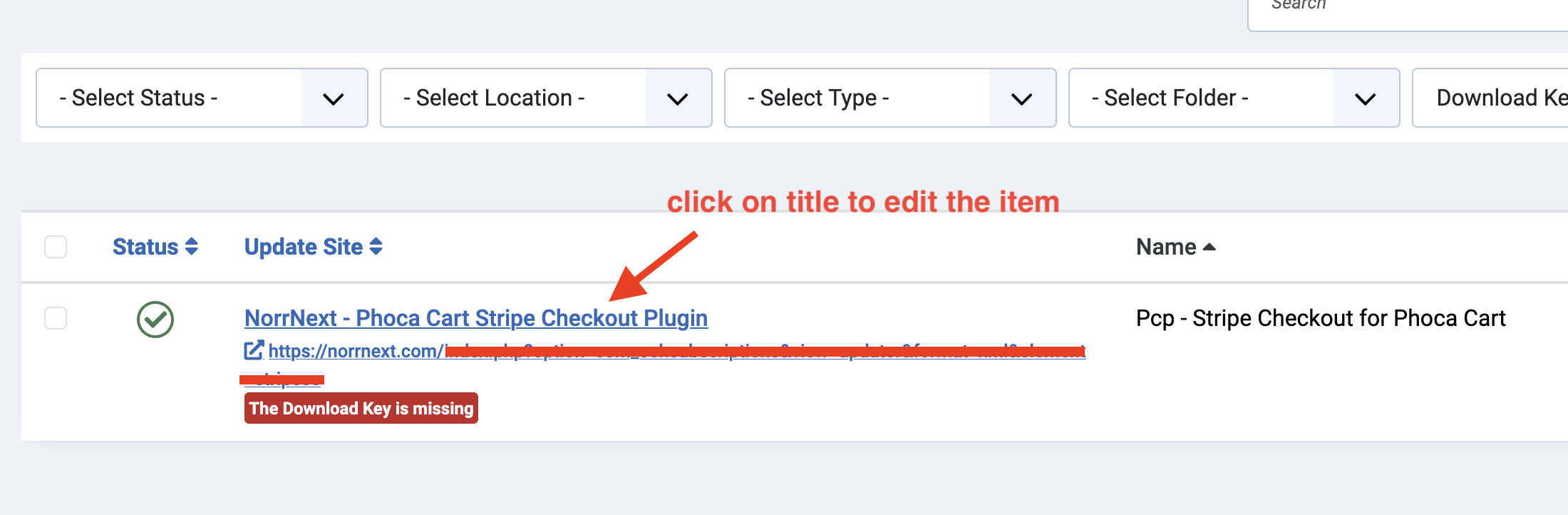The height and width of the screenshot is (515, 1568).
Task: Click the Select Folder chevron arrow
Action: (1365, 98)
